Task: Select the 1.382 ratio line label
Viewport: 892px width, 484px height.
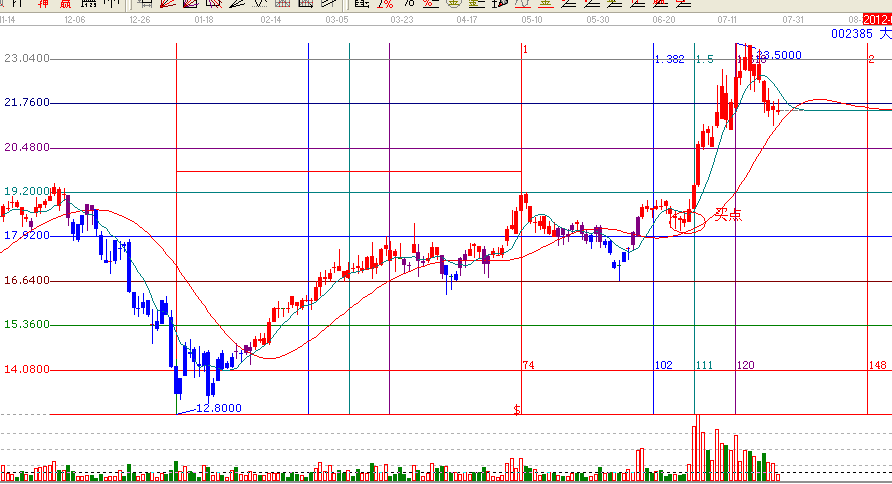Action: click(x=669, y=59)
